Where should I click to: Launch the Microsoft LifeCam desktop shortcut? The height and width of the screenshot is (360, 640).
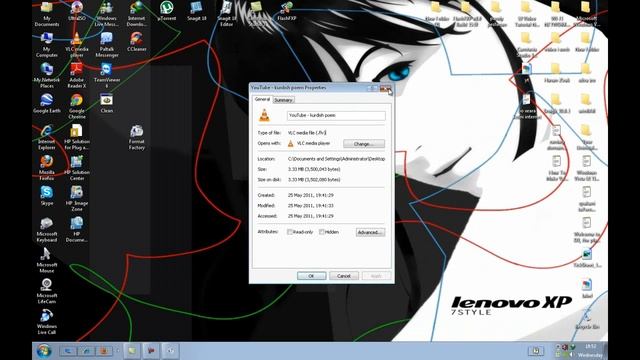47,291
